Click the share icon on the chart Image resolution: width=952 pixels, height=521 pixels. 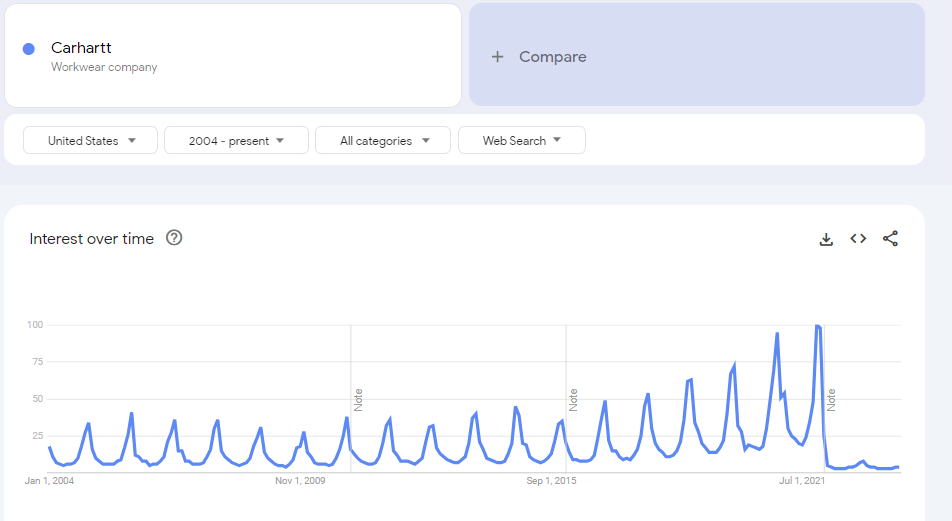[890, 239]
